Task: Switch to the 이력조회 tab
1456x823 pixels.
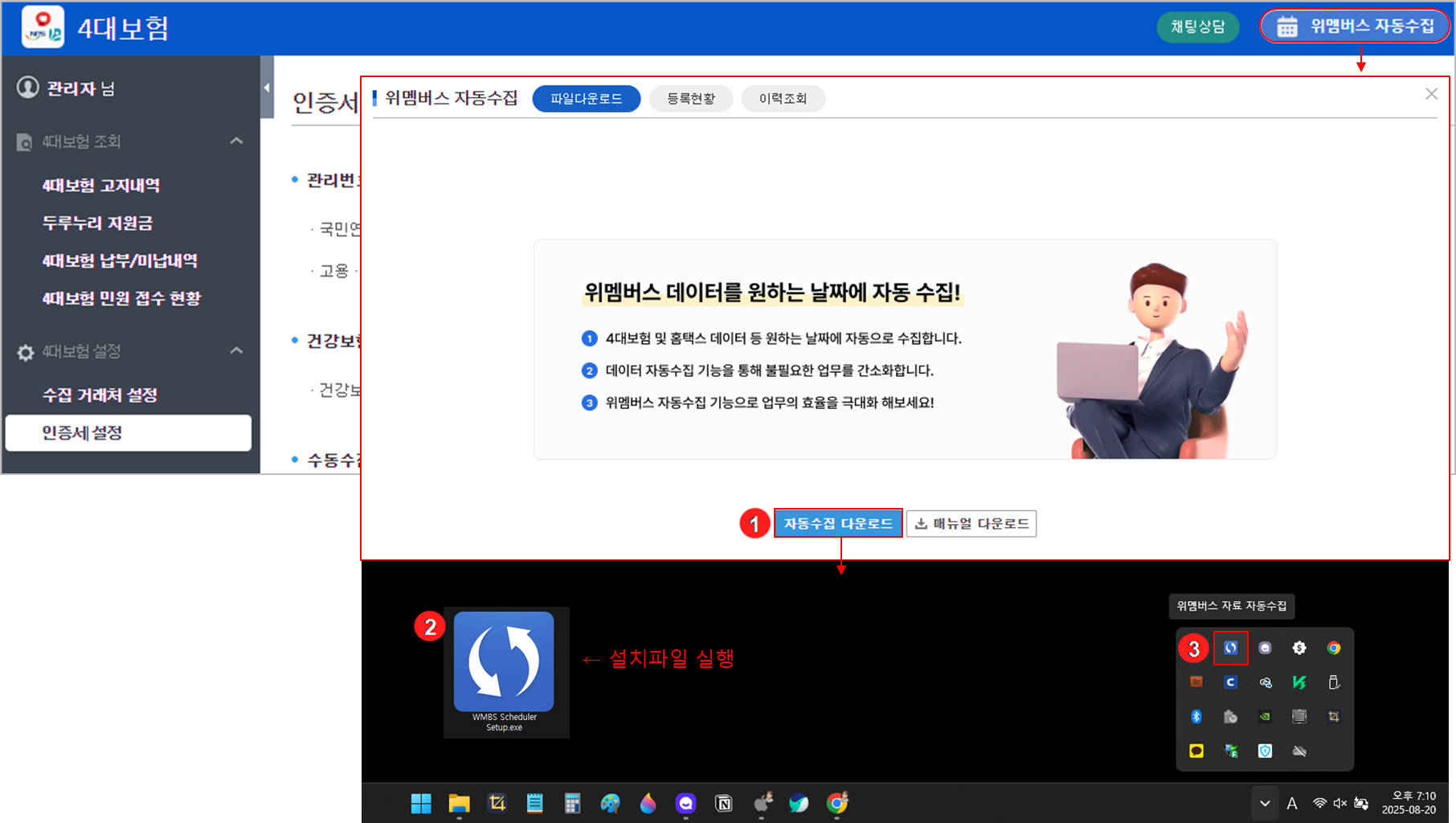Action: point(783,99)
